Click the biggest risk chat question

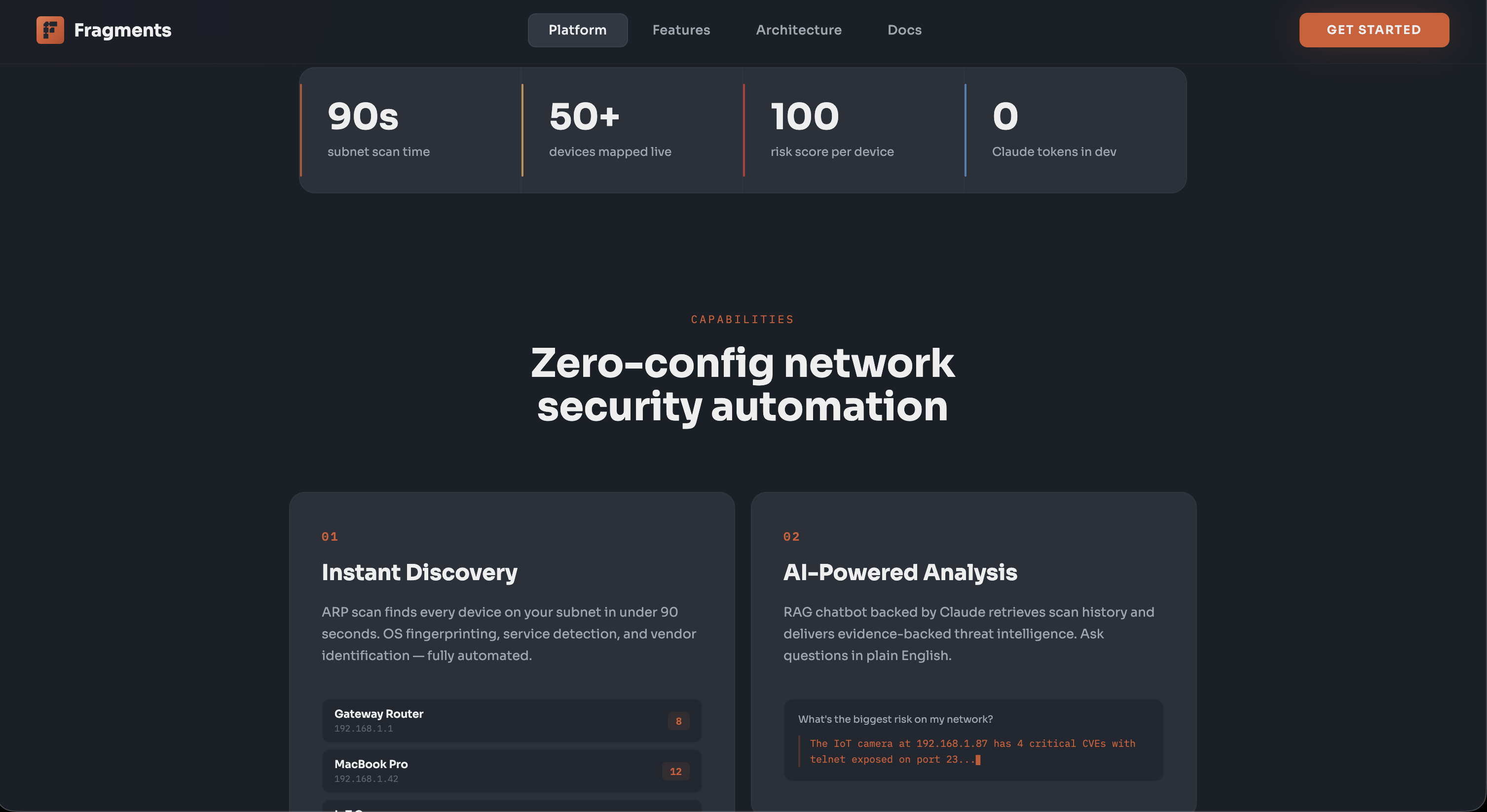tap(895, 719)
